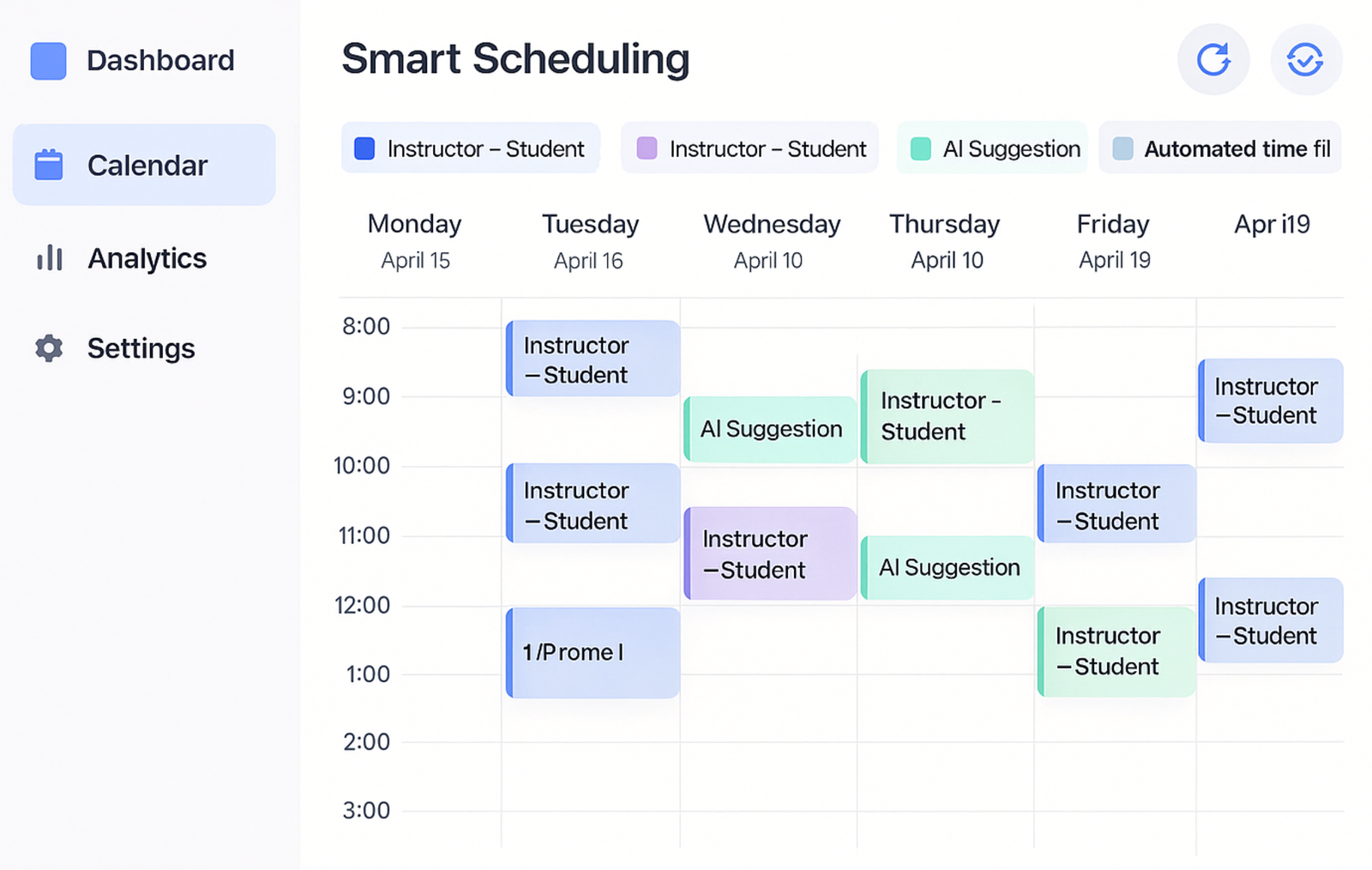Viewport: 1372px width, 870px height.
Task: Open the Settings menu item
Action: (141, 348)
